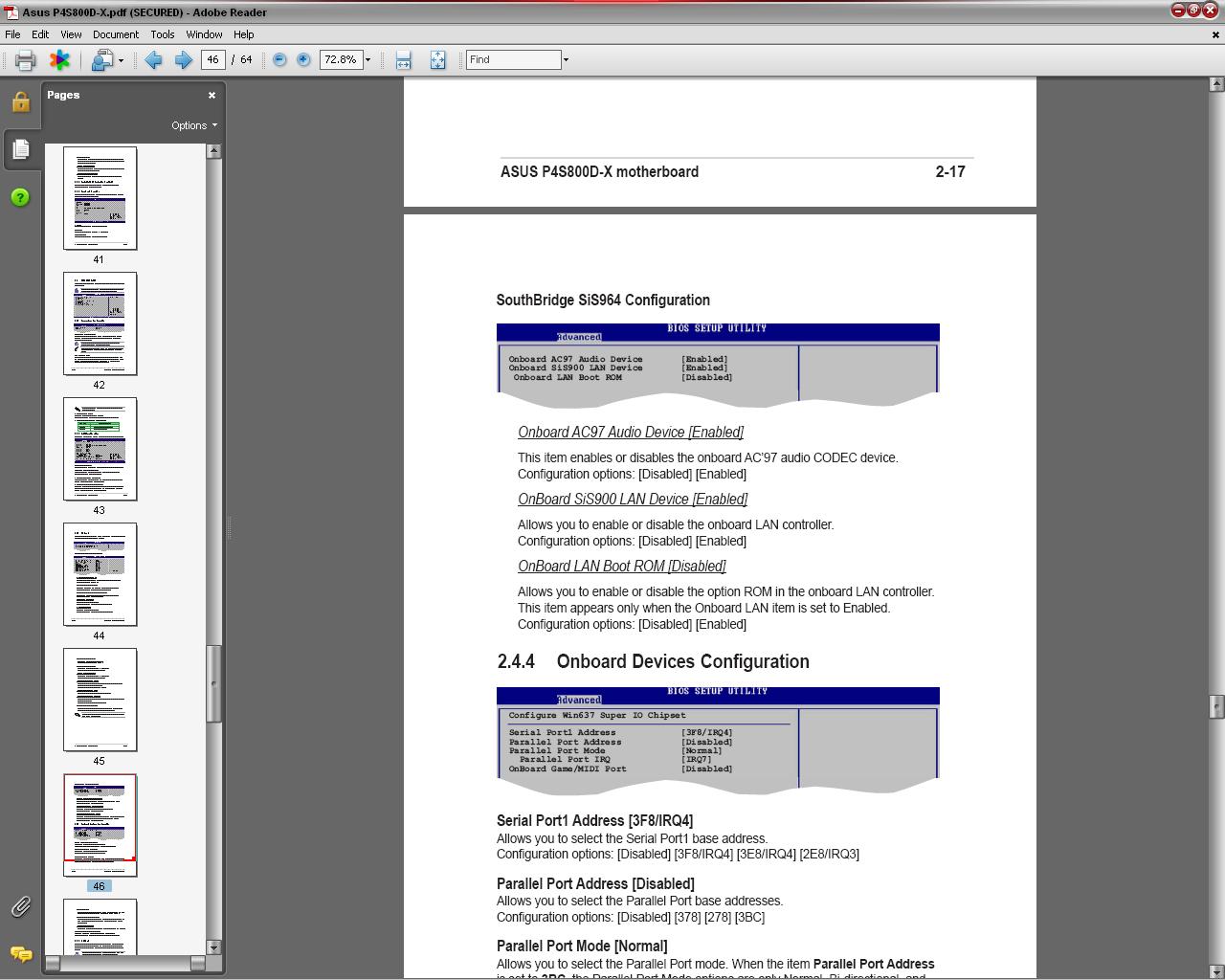Click the Pages panel scroll up arrow
The width and height of the screenshot is (1225, 980).
point(214,151)
